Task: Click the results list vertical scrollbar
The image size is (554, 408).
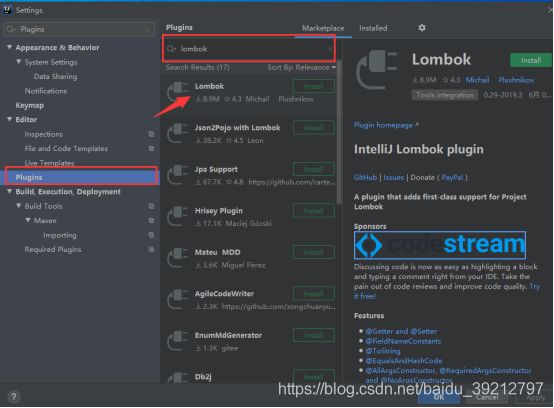Action: pos(339,132)
